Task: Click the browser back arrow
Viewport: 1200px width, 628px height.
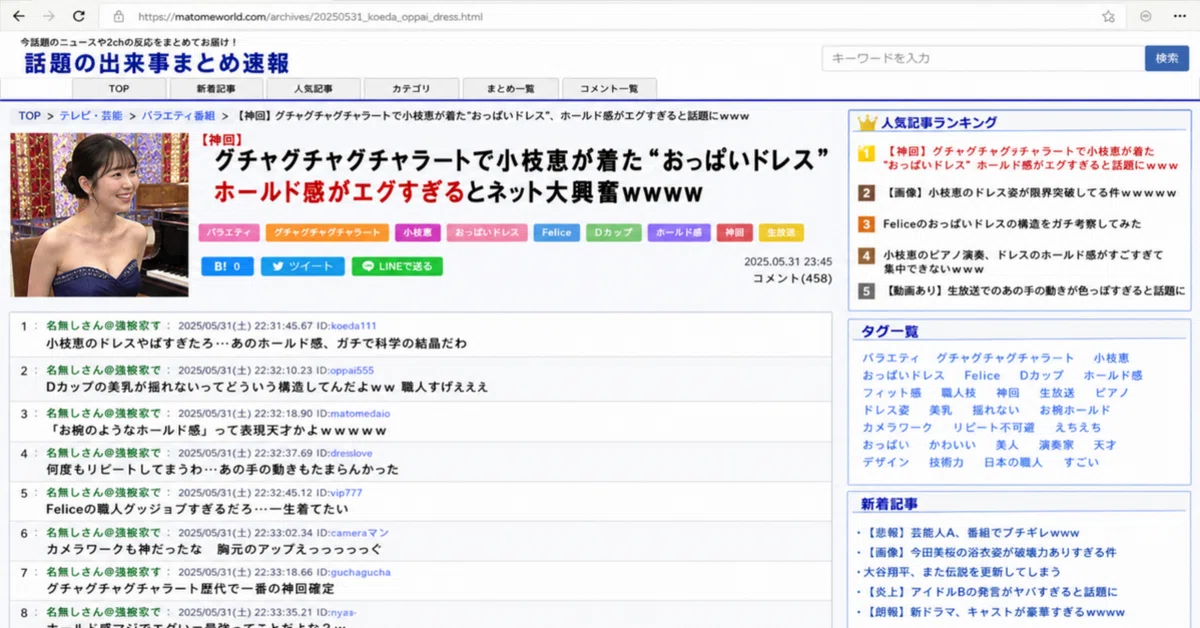Action: click(18, 16)
